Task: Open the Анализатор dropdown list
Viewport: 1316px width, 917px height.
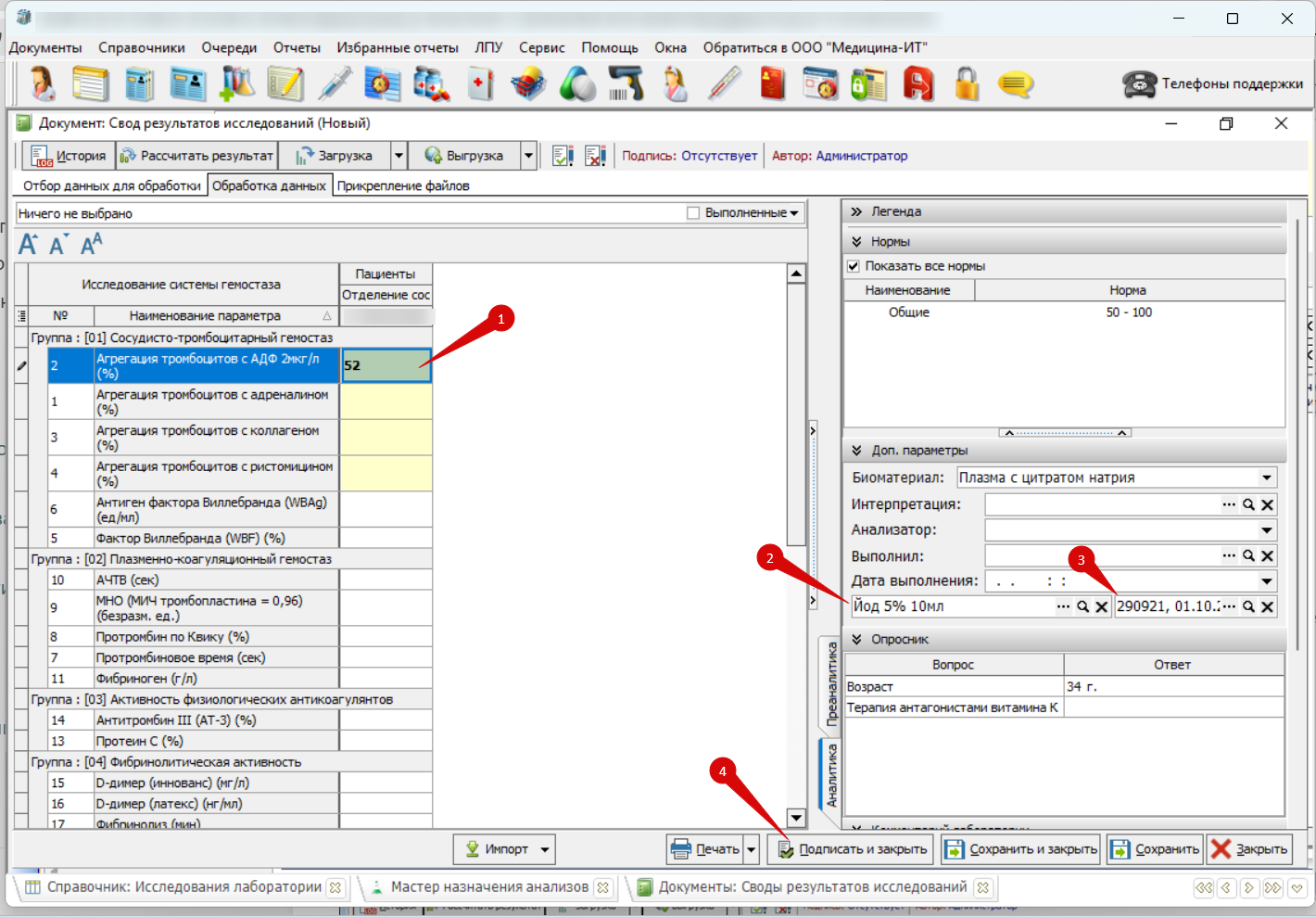Action: (1267, 530)
